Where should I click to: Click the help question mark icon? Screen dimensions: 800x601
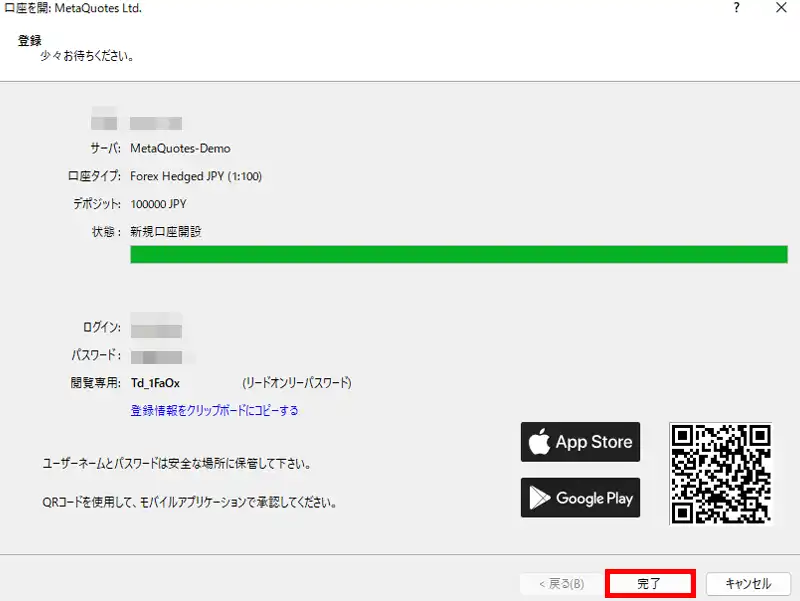[x=736, y=8]
